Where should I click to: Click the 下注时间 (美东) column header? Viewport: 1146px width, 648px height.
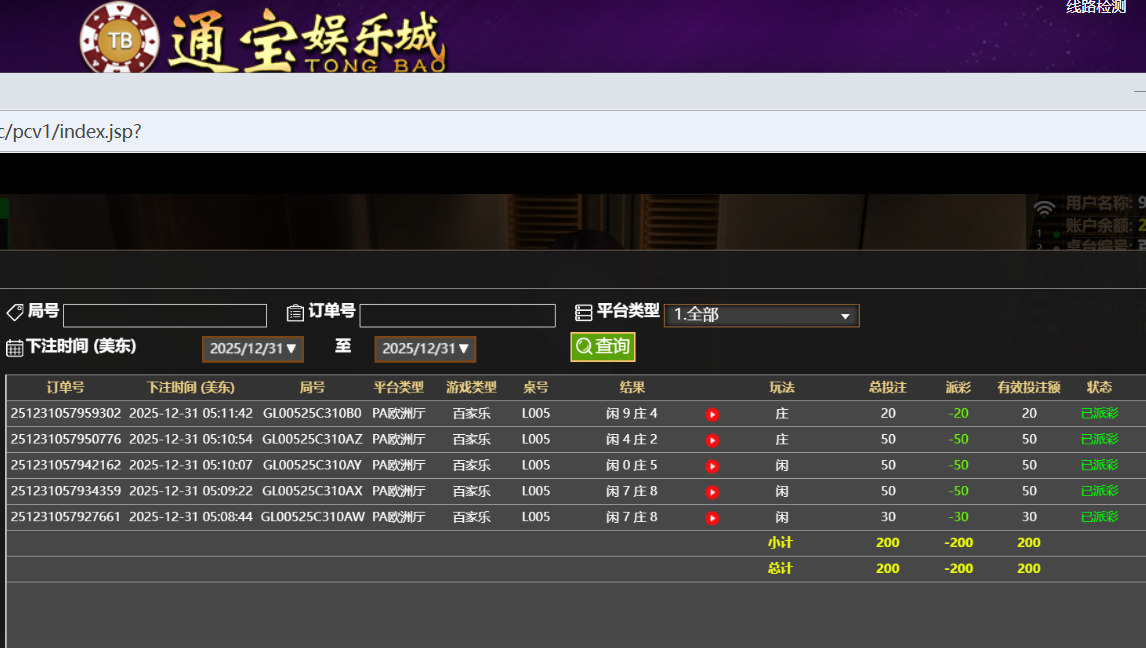(190, 388)
